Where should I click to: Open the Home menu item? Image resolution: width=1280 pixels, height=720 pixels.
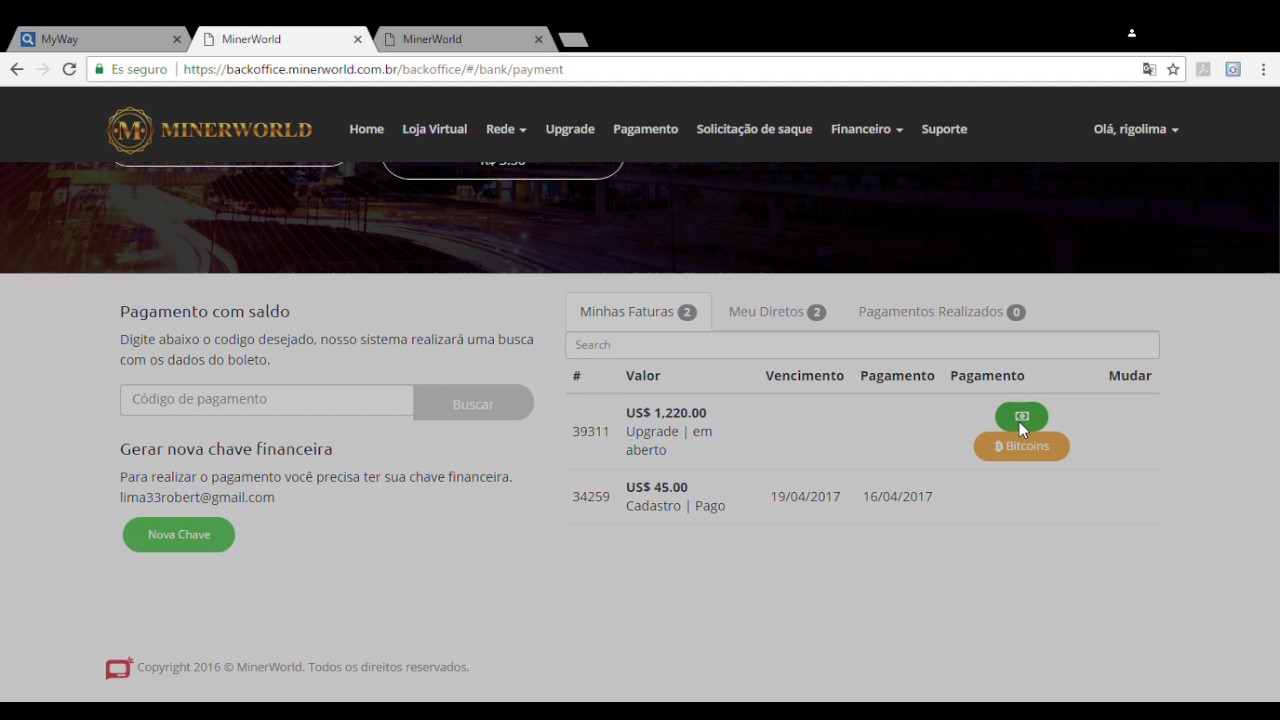(x=366, y=129)
